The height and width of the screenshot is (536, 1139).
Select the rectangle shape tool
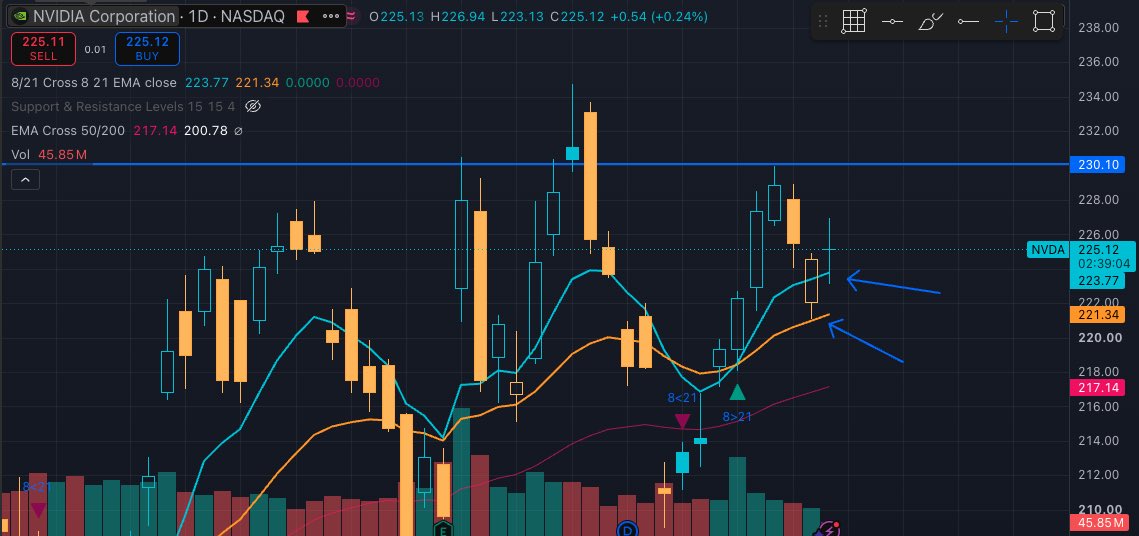coord(1044,22)
